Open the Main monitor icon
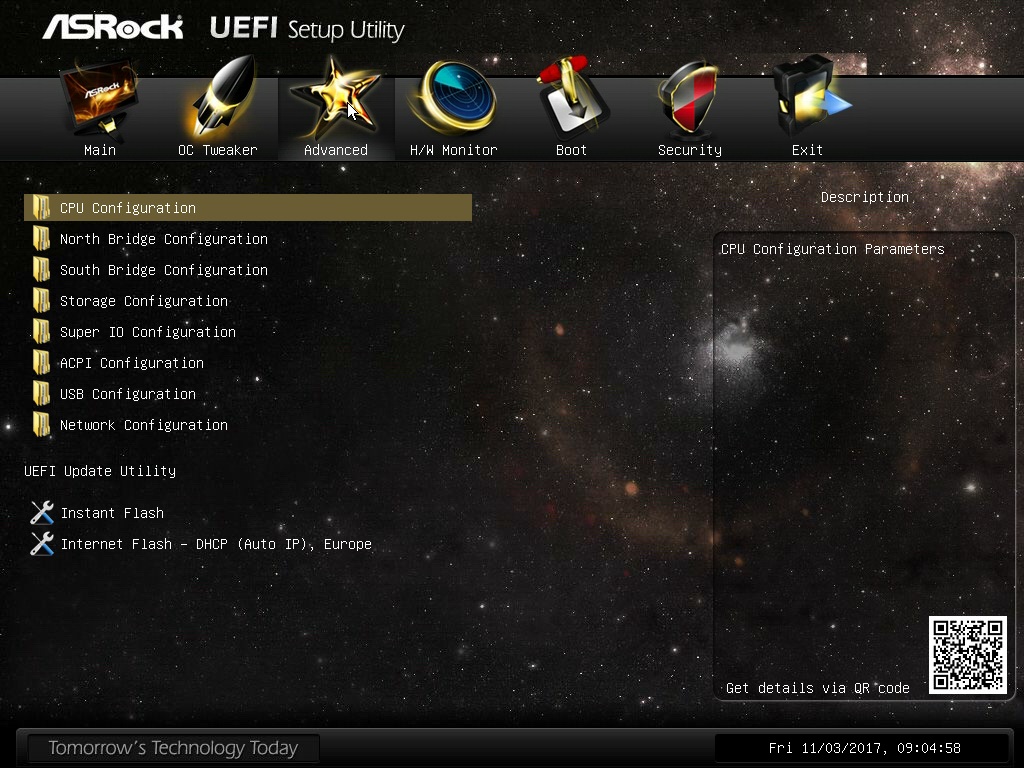This screenshot has height=768, width=1024. [x=99, y=99]
